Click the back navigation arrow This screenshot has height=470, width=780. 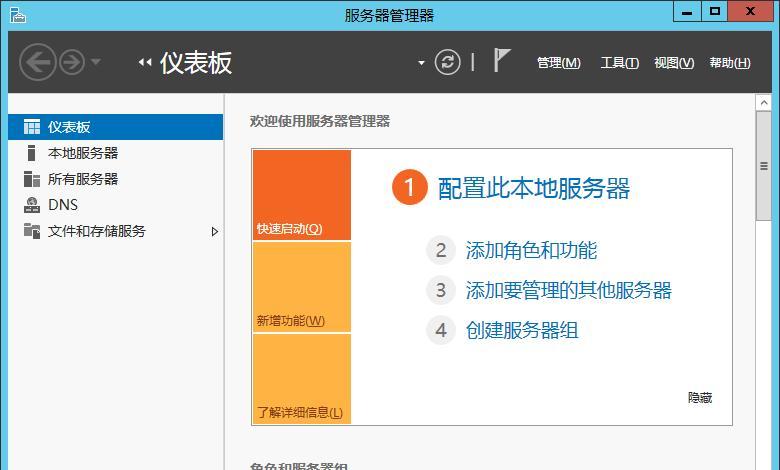click(37, 62)
